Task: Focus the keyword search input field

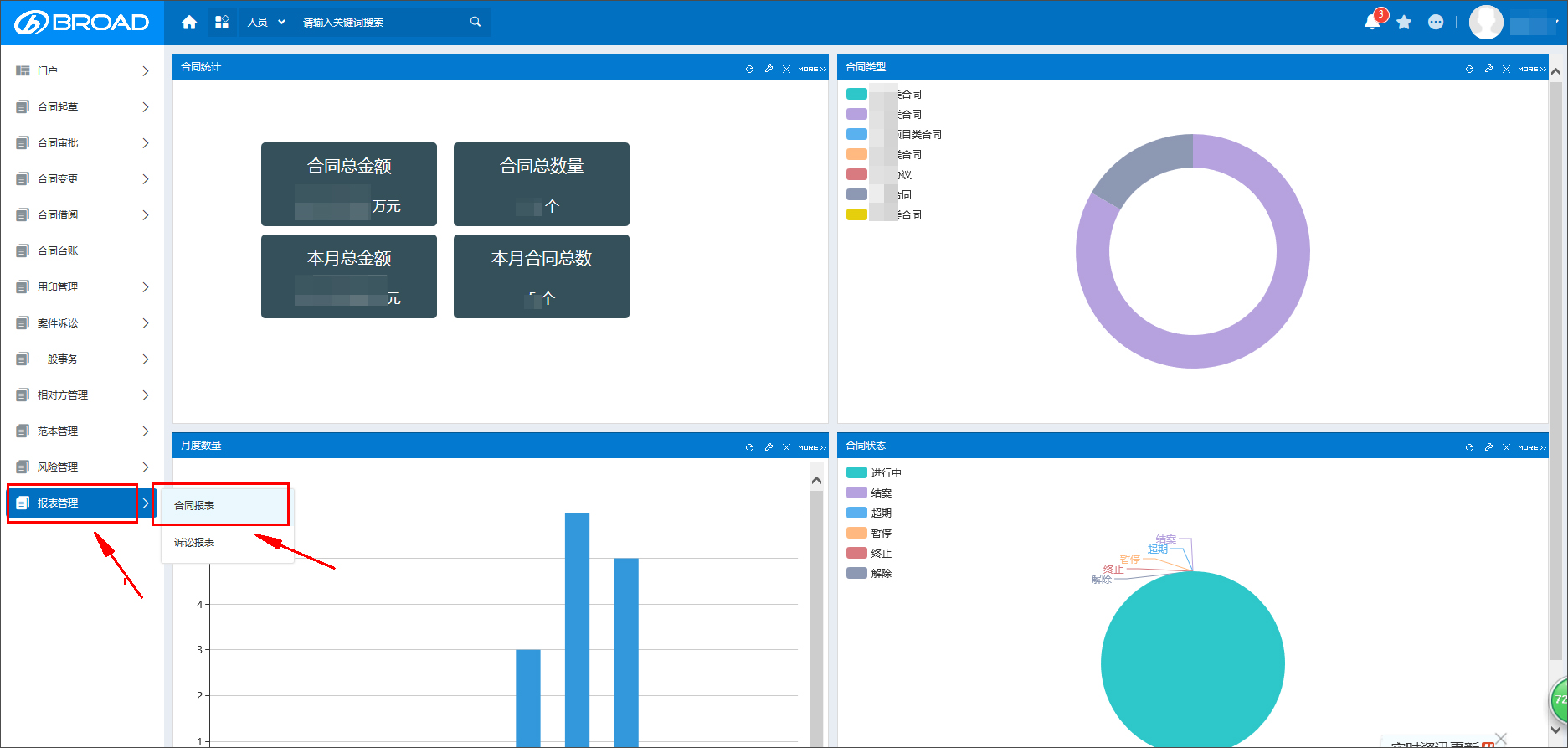Action: coord(381,23)
